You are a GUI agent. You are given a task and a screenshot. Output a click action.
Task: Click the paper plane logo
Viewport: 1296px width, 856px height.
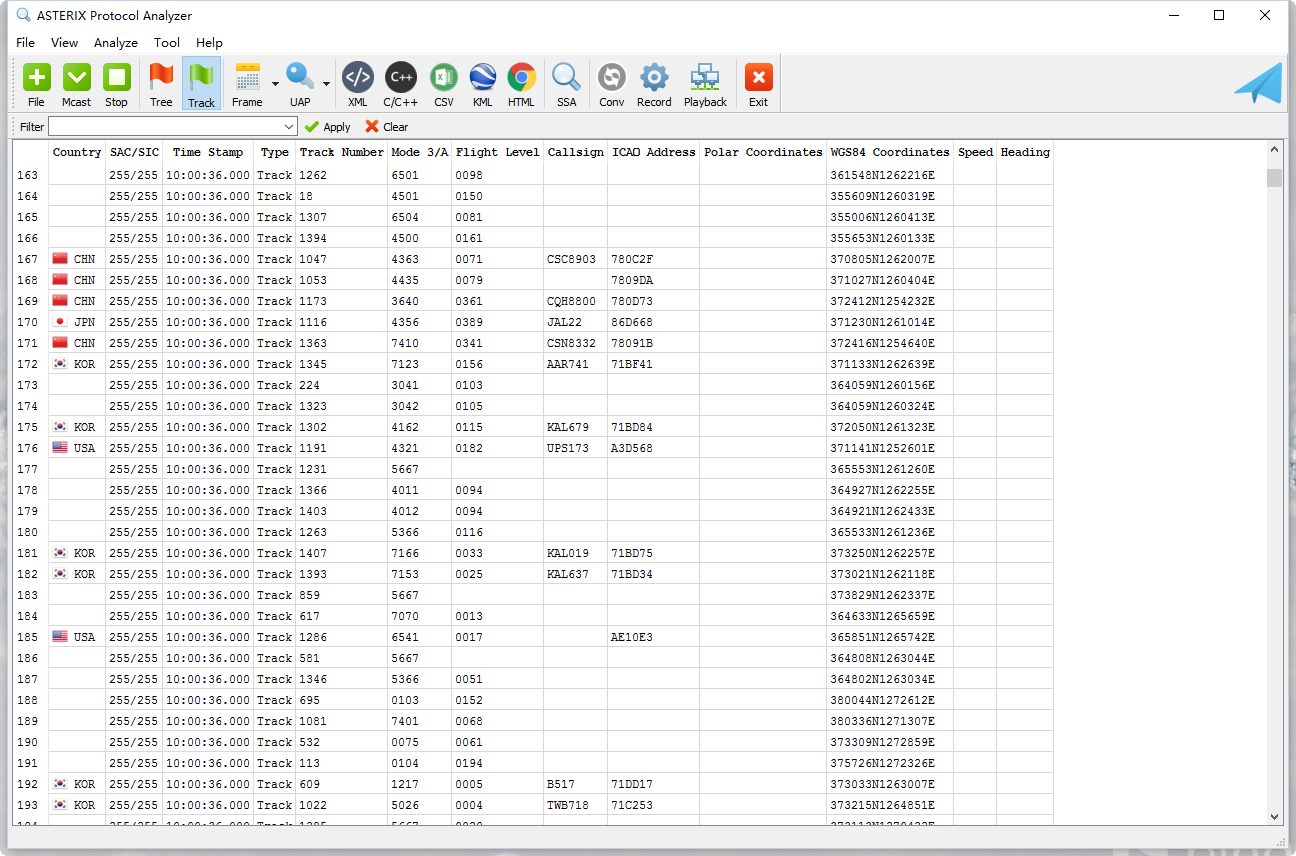click(1258, 83)
